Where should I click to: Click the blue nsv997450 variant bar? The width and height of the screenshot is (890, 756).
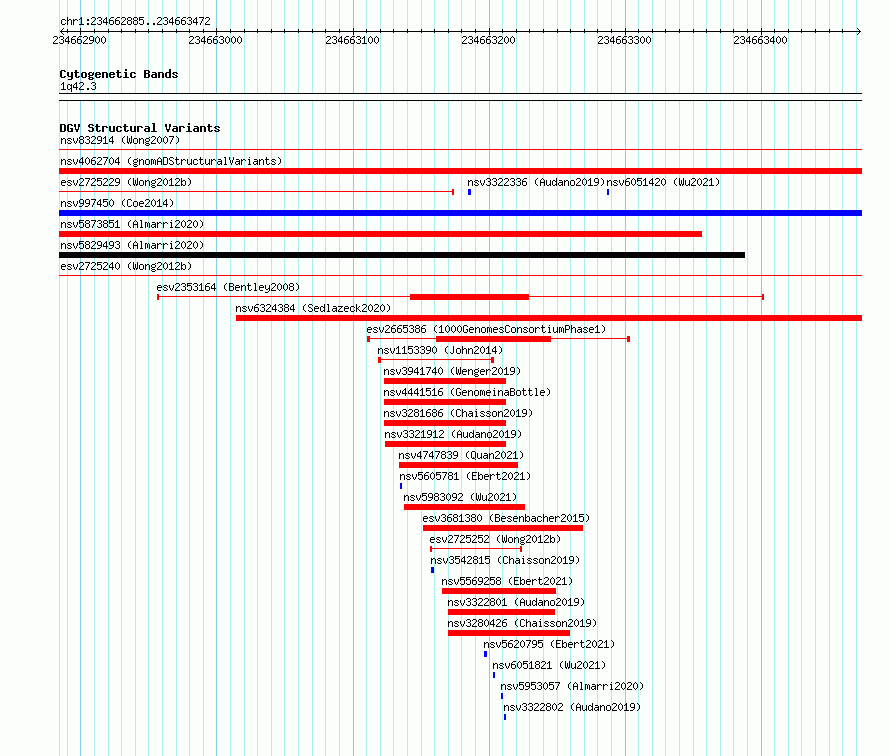click(x=460, y=213)
